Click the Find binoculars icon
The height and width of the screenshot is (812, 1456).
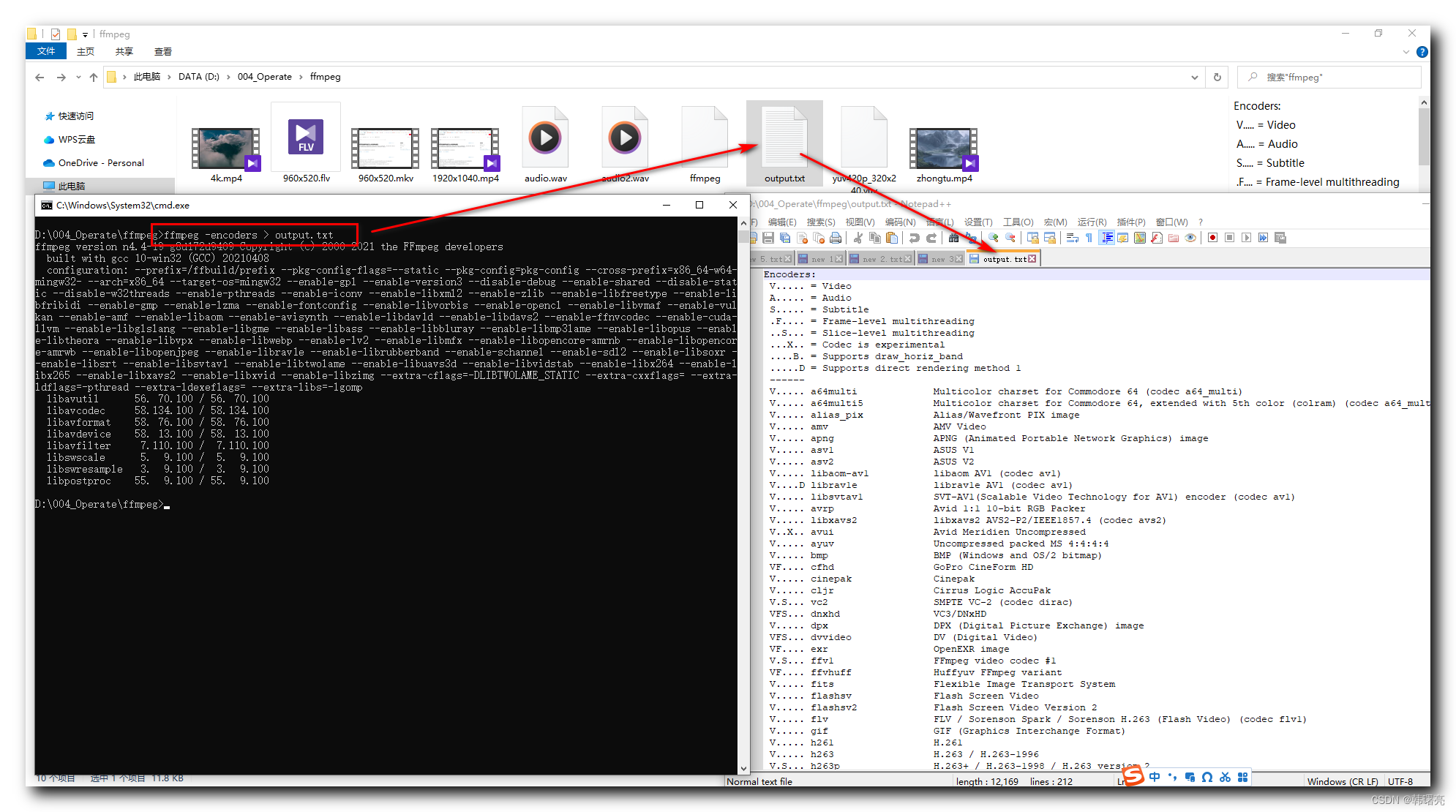953,238
